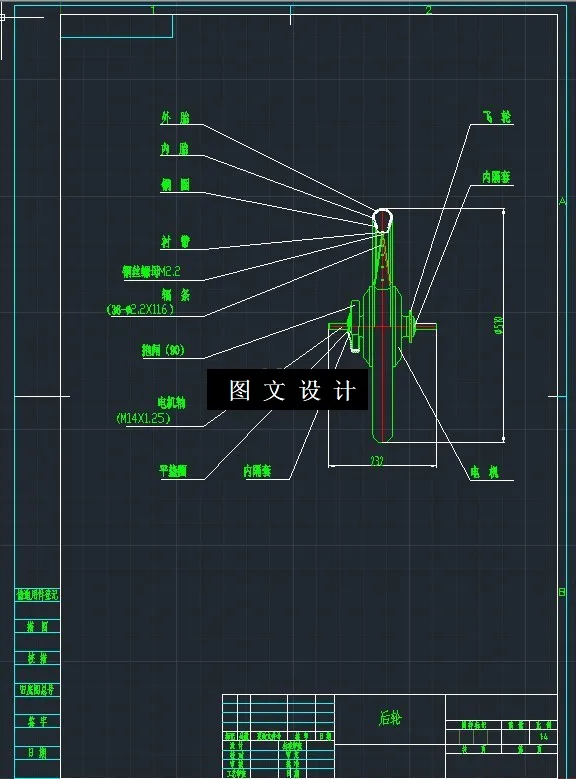Screen dimensions: 576x779
Task: Select the 内胎 part label
Action: coord(174,149)
